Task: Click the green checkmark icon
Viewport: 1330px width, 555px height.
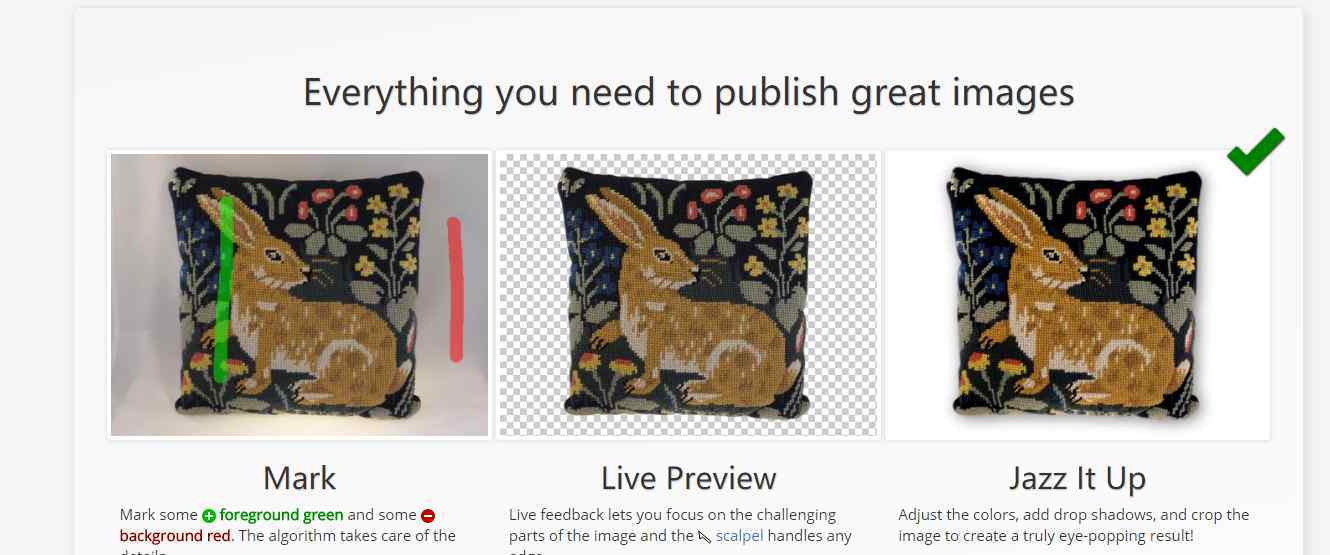Action: [x=1254, y=152]
